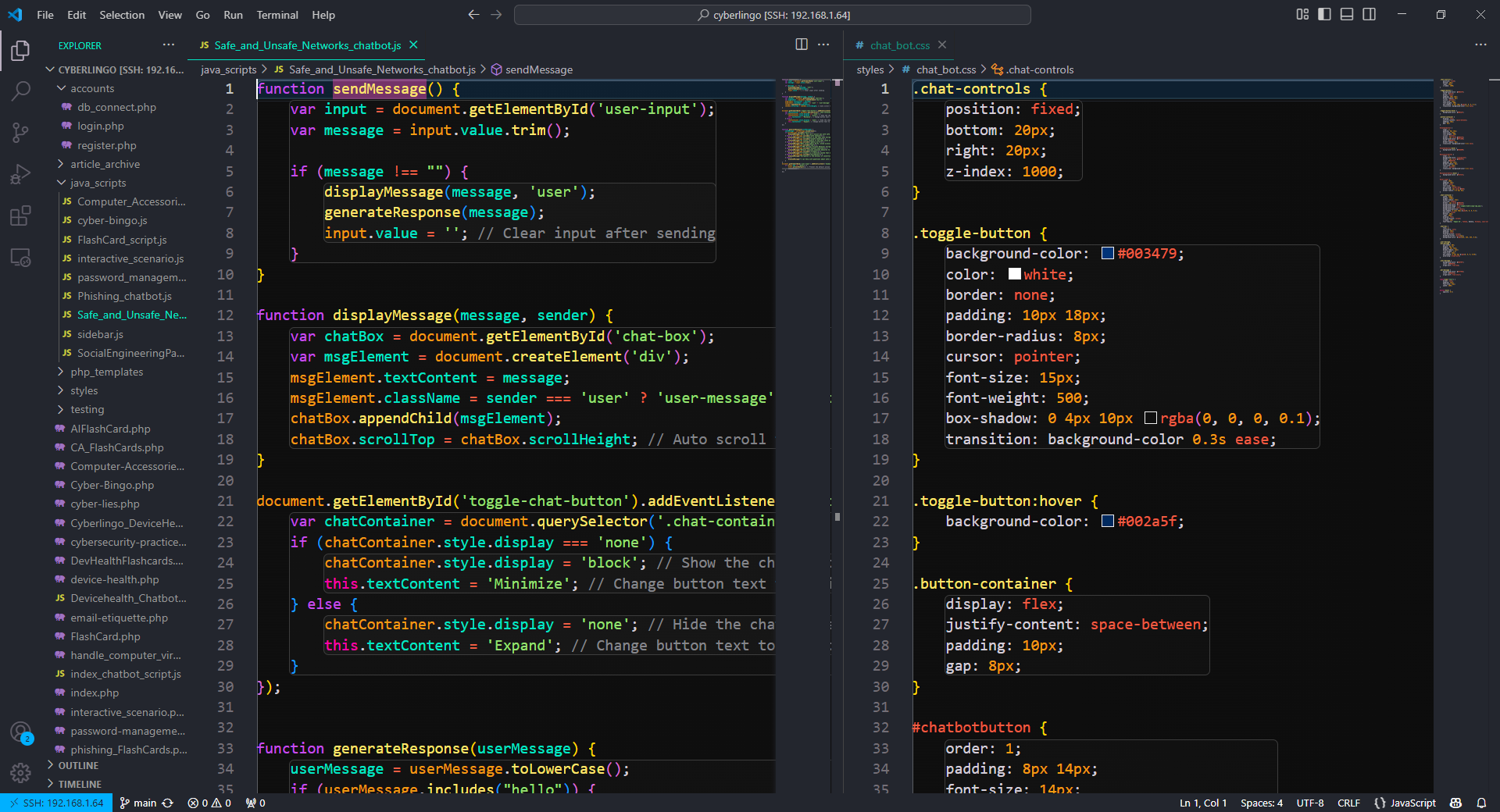This screenshot has width=1500, height=812.
Task: Click the VS Code logo icon
Action: pos(15,15)
